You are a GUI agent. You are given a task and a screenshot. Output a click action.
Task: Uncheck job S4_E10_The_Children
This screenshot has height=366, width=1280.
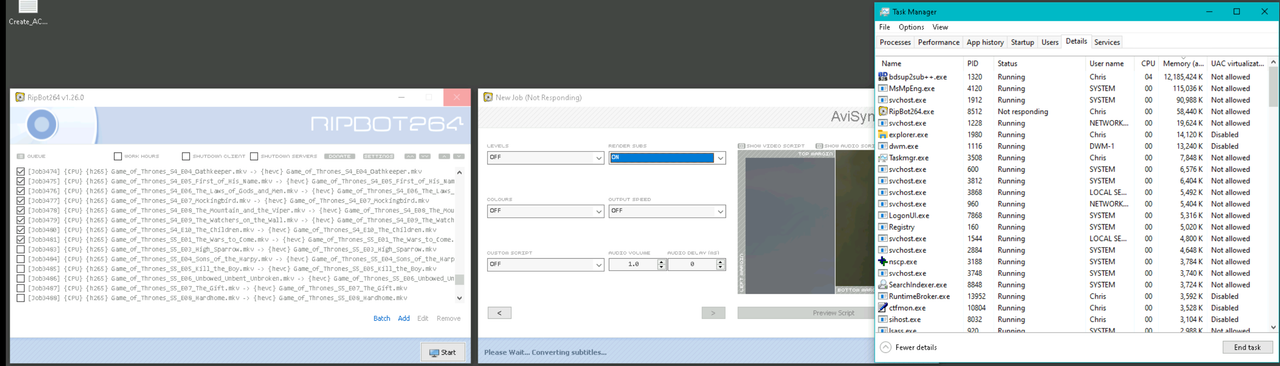click(x=22, y=230)
